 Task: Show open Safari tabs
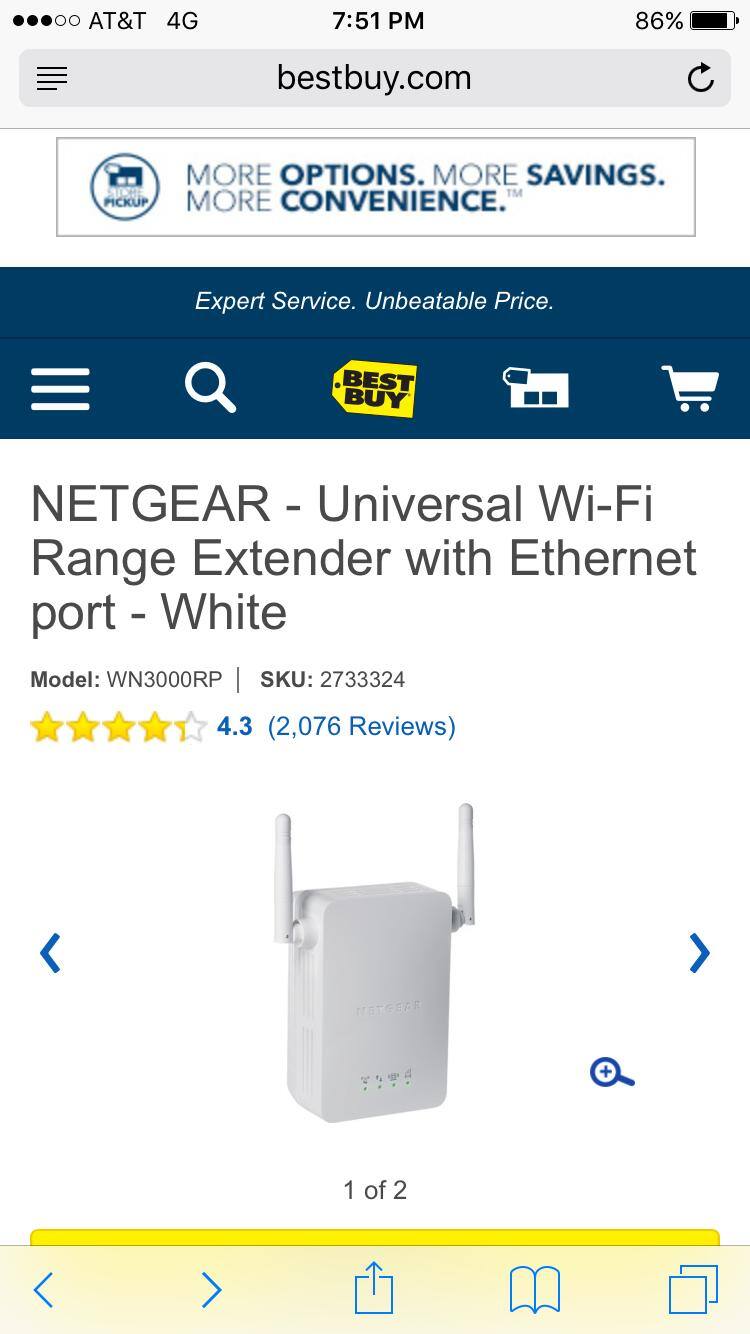[x=693, y=1289]
